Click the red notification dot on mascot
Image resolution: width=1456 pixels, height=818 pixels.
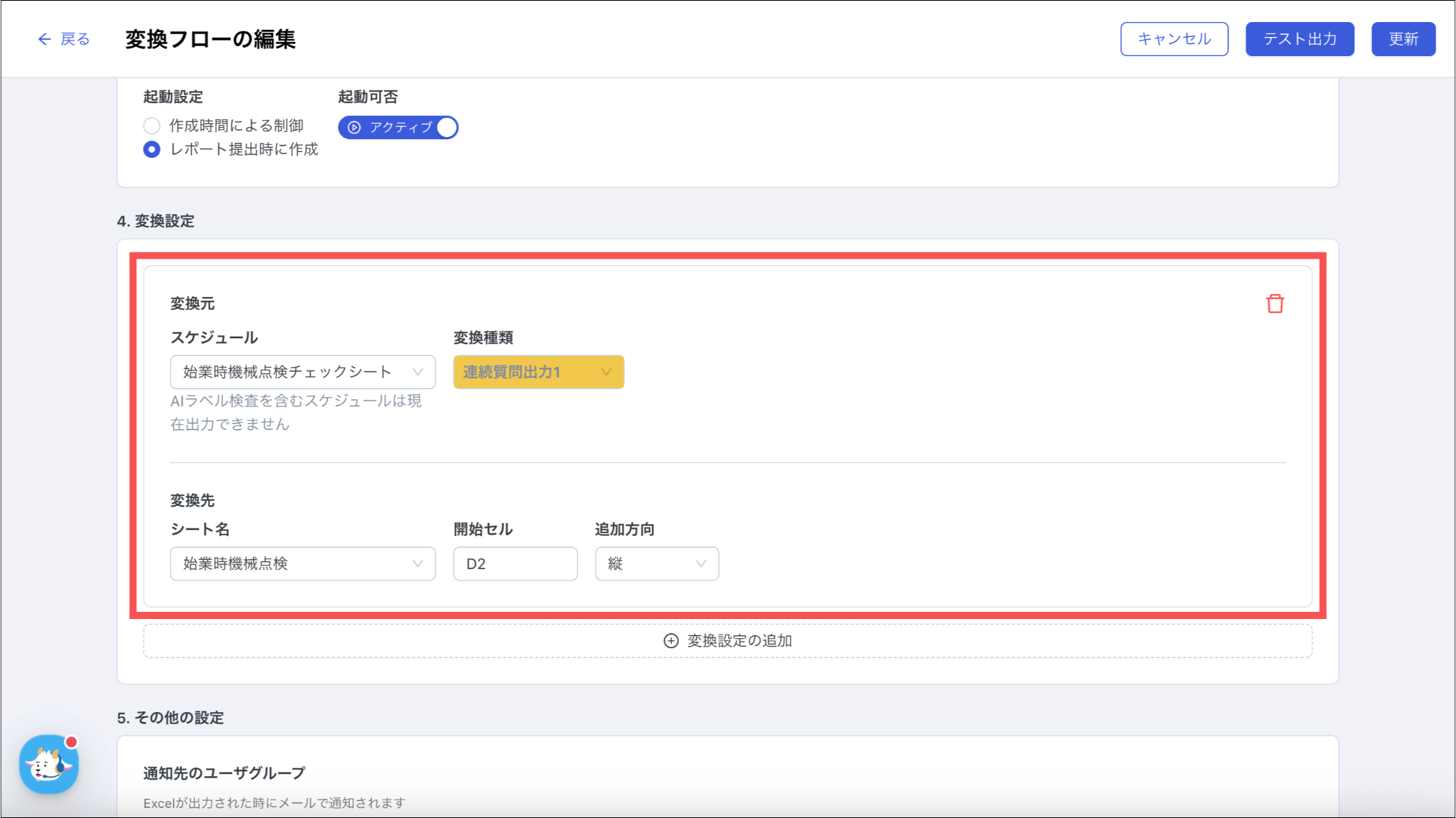pos(71,742)
